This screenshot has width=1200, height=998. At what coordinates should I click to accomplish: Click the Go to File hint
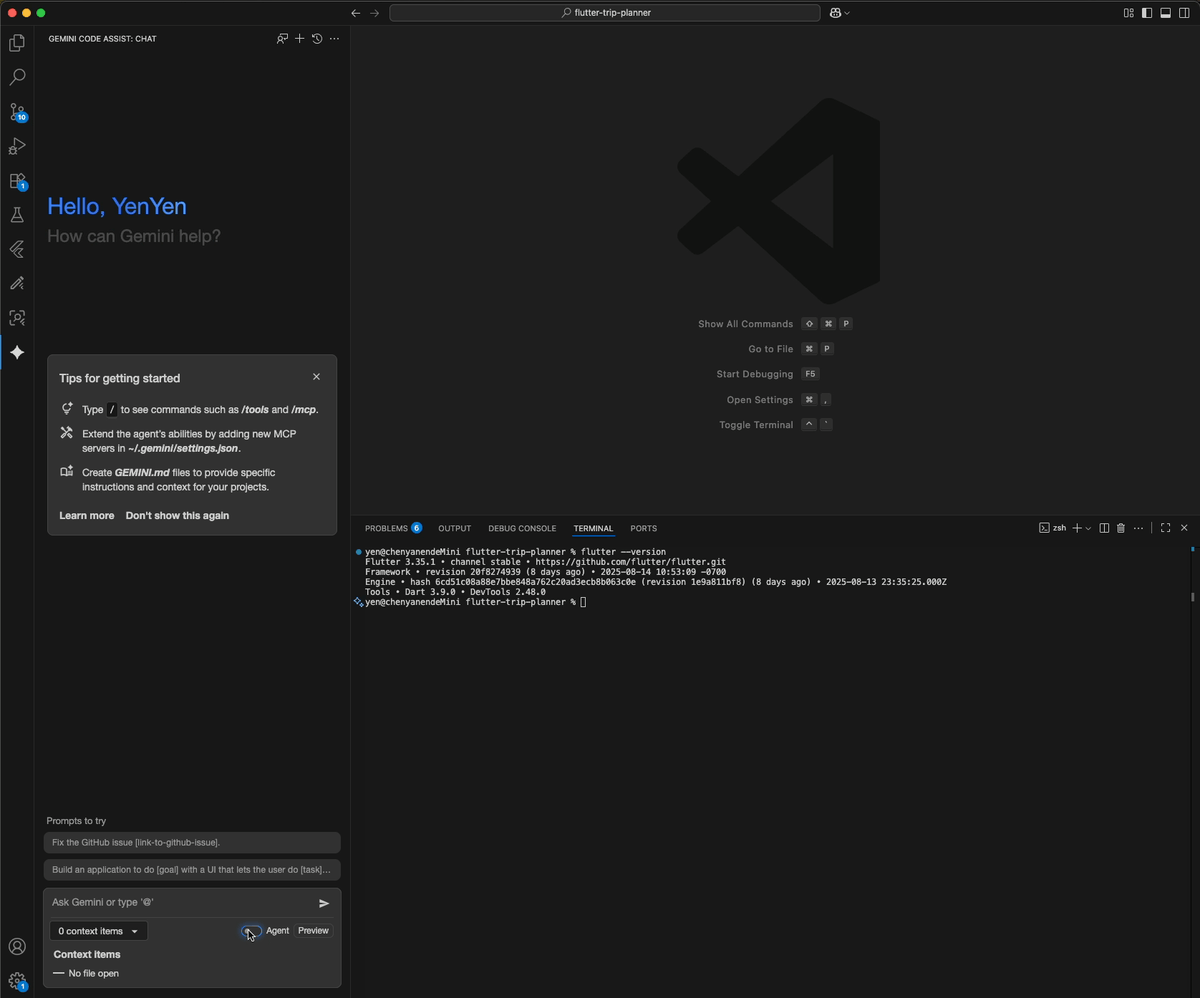[791, 349]
